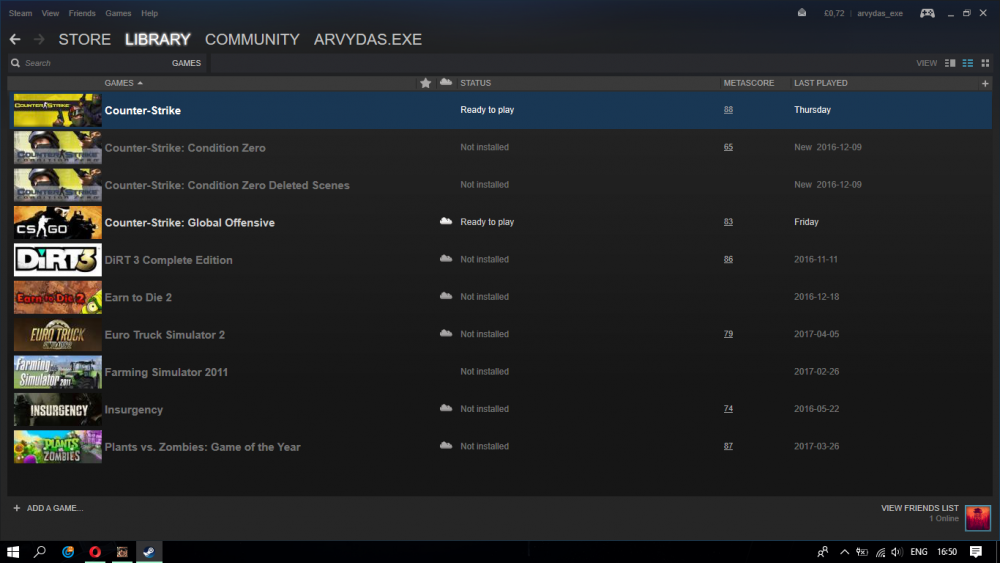Sort by Steam Cloud column icon
This screenshot has width=1000, height=563.
click(x=446, y=82)
